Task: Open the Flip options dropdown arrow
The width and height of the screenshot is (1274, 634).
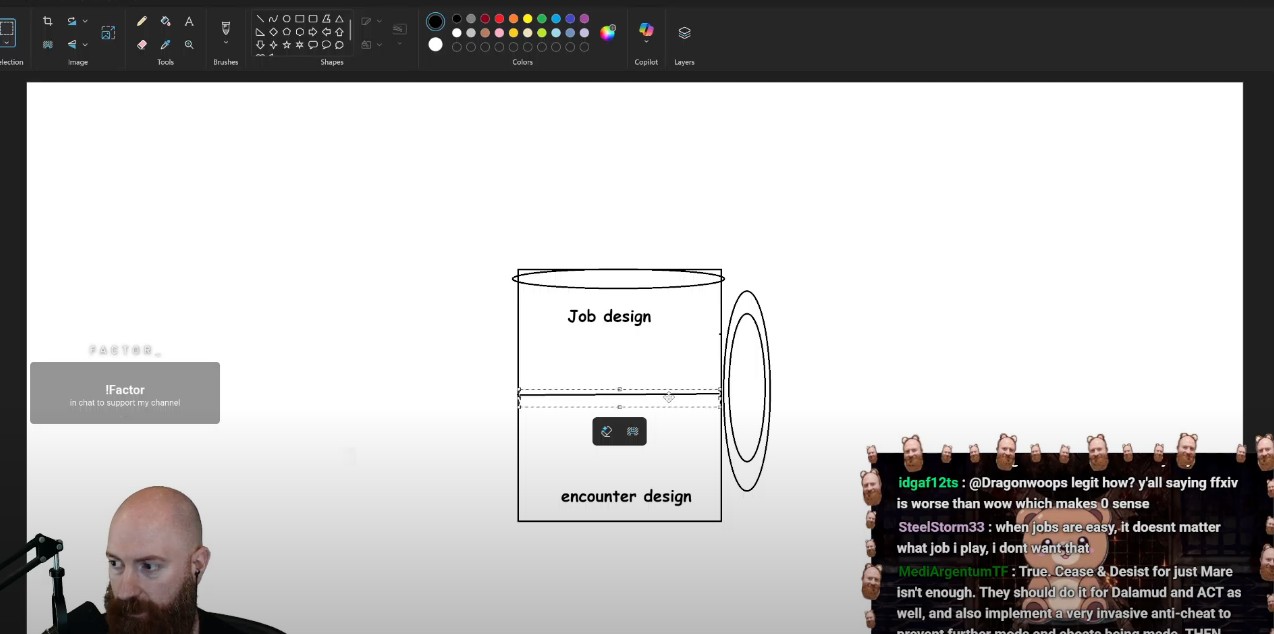Action: (85, 44)
